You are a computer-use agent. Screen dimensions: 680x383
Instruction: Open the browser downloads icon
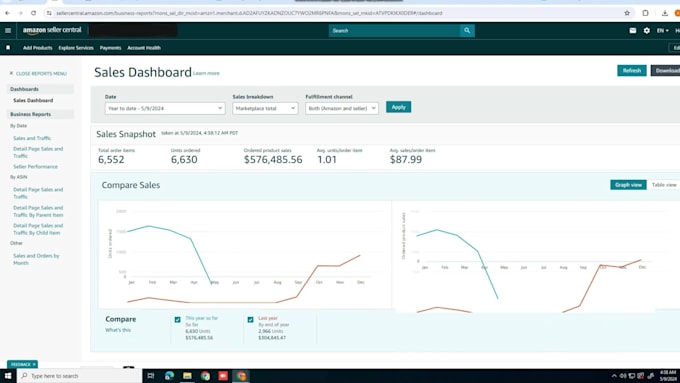pos(664,13)
